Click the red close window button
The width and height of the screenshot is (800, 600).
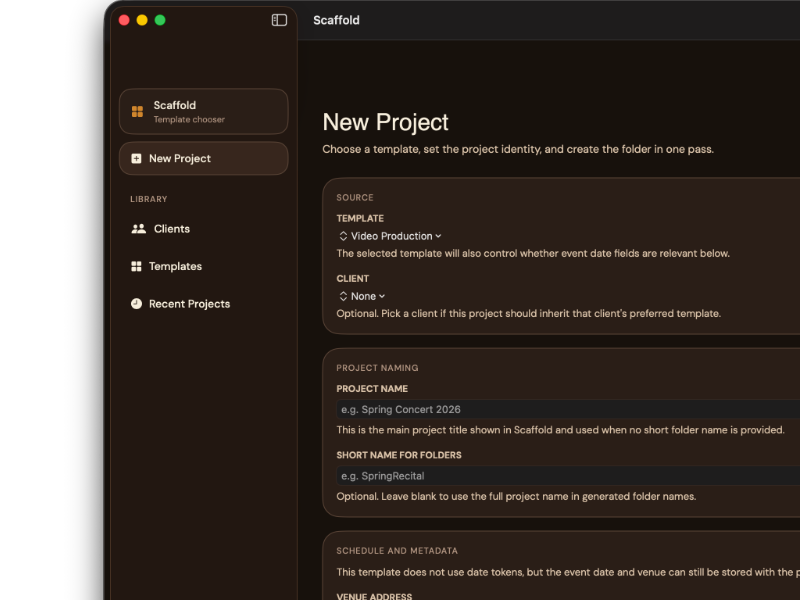pyautogui.click(x=124, y=20)
